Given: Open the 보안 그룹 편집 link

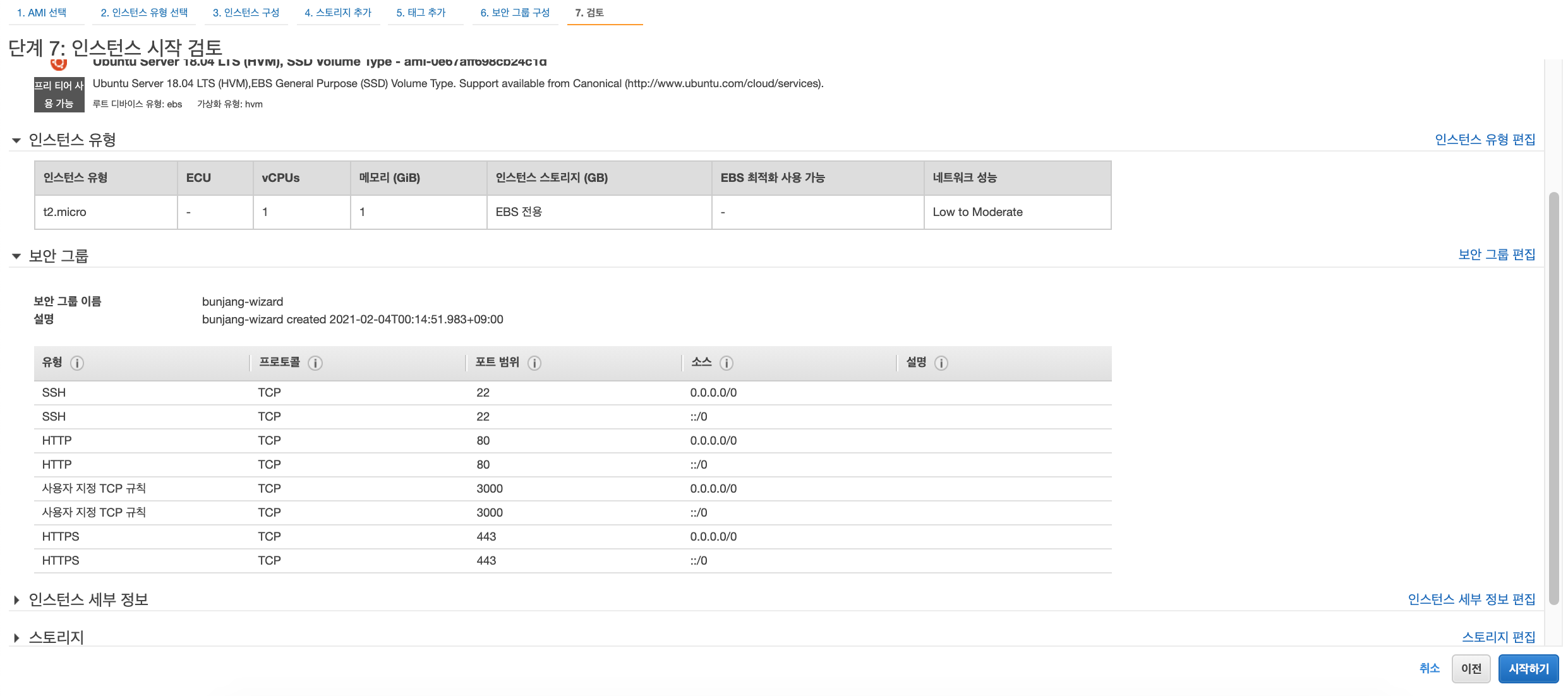Looking at the screenshot, I should (x=1497, y=255).
